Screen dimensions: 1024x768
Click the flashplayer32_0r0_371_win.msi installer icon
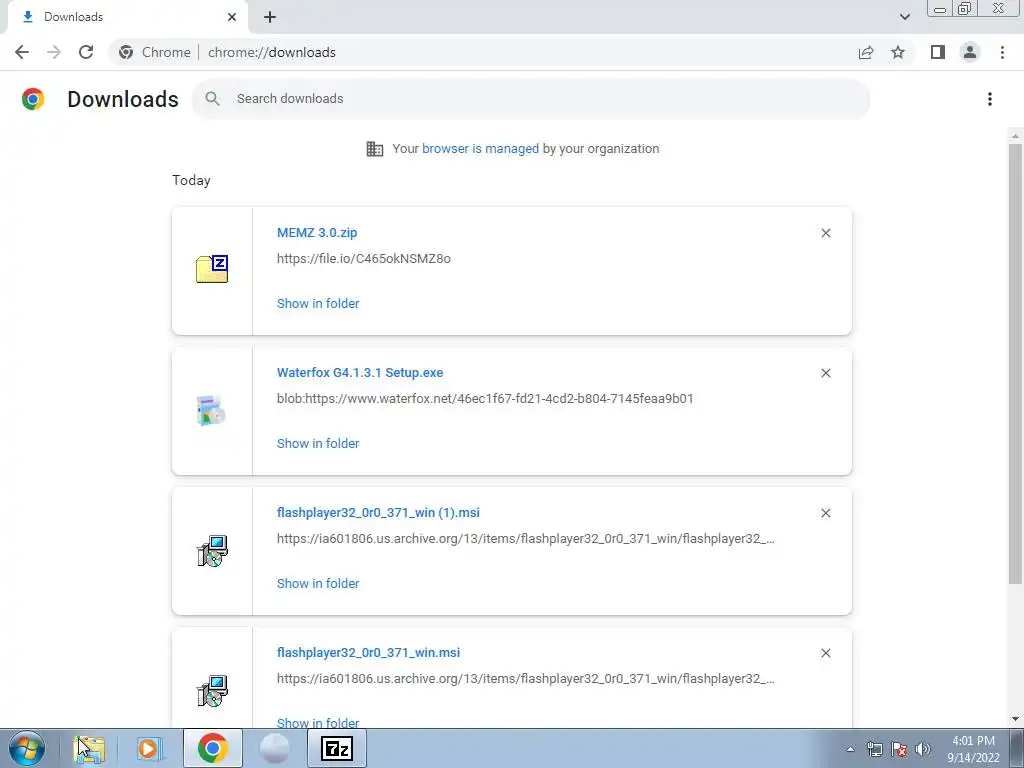212,691
